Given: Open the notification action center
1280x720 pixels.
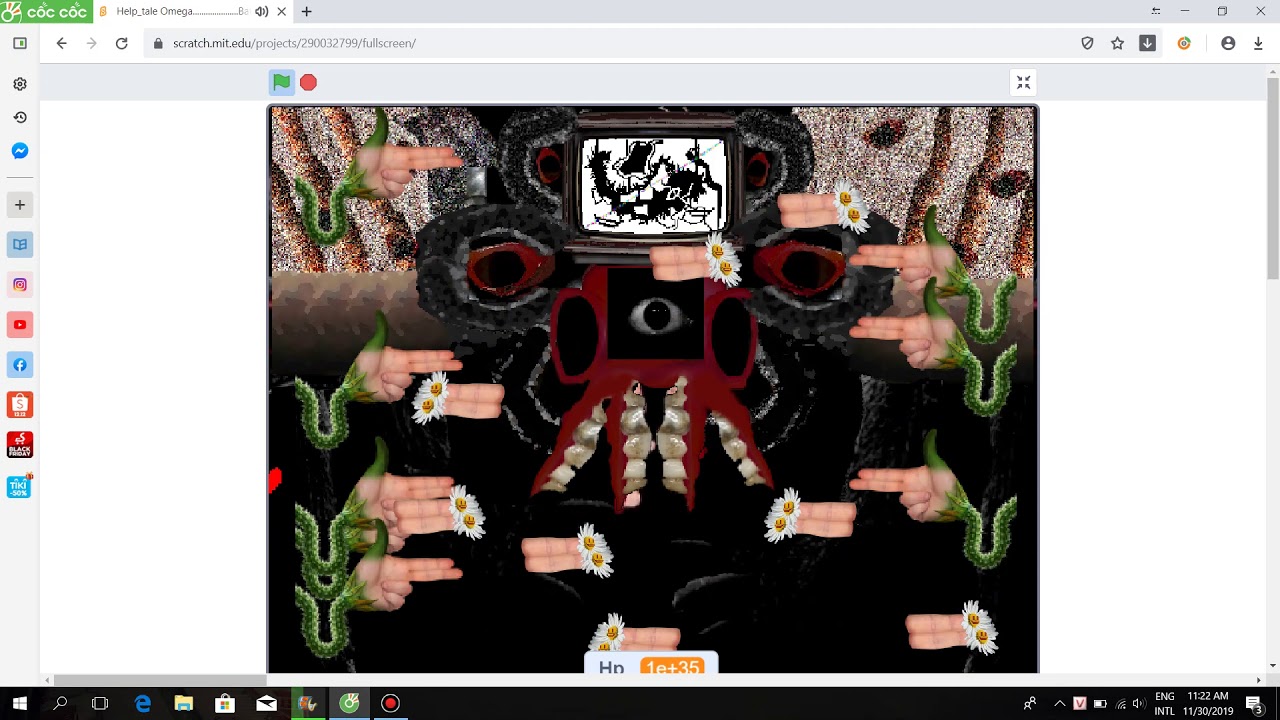Looking at the screenshot, I should pos(1255,704).
